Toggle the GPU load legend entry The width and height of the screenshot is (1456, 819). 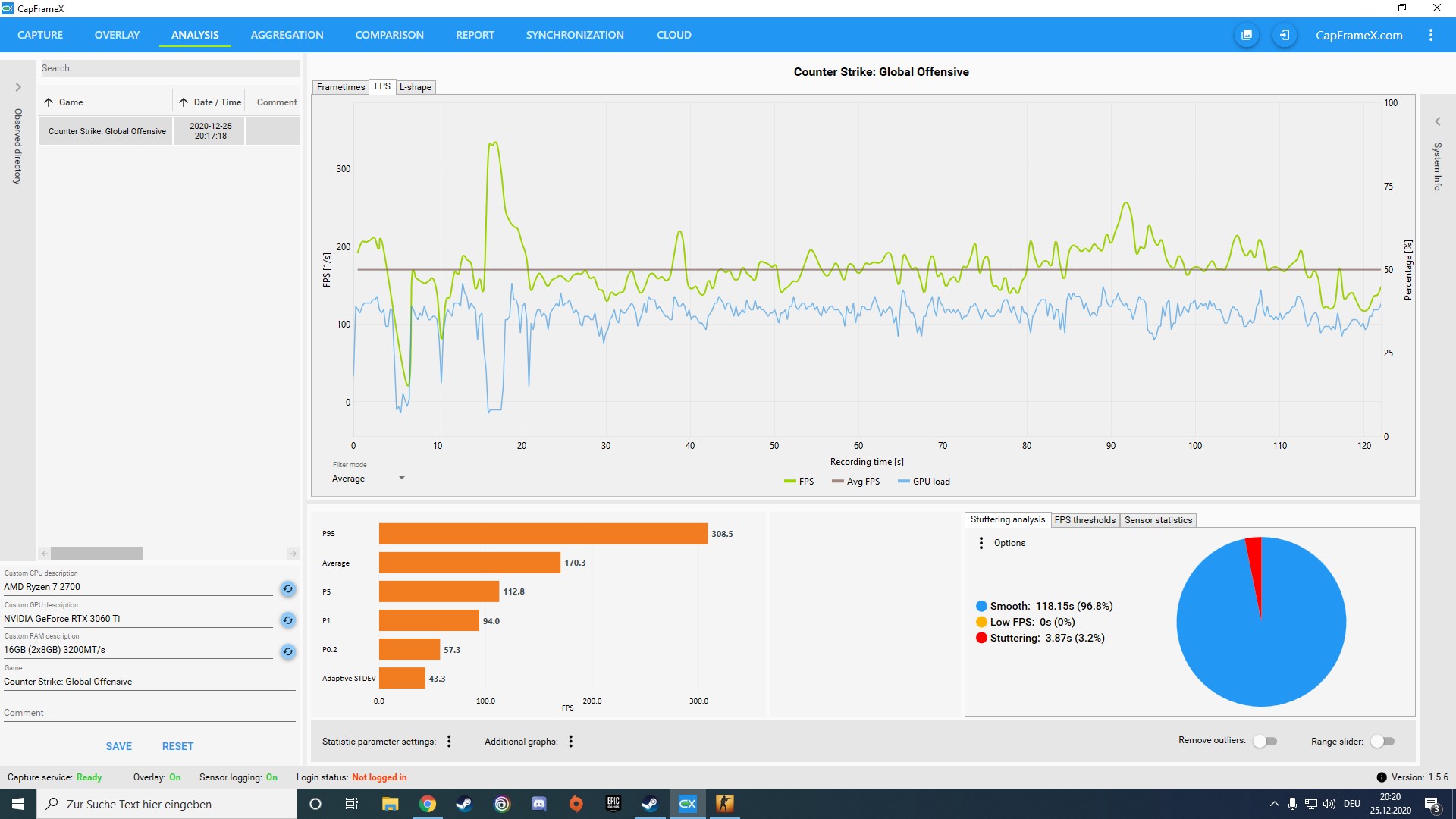924,482
